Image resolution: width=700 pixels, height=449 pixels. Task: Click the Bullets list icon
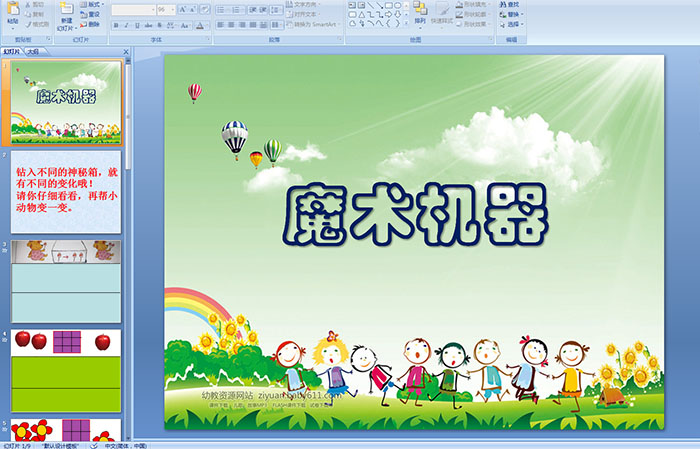tap(222, 10)
